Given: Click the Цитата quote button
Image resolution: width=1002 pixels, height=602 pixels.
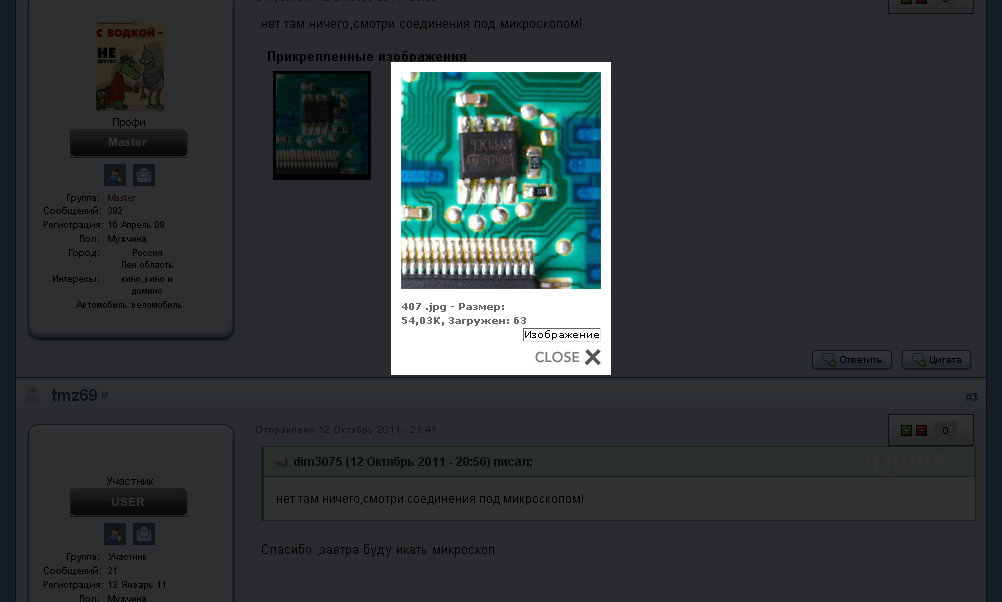Looking at the screenshot, I should (x=936, y=360).
